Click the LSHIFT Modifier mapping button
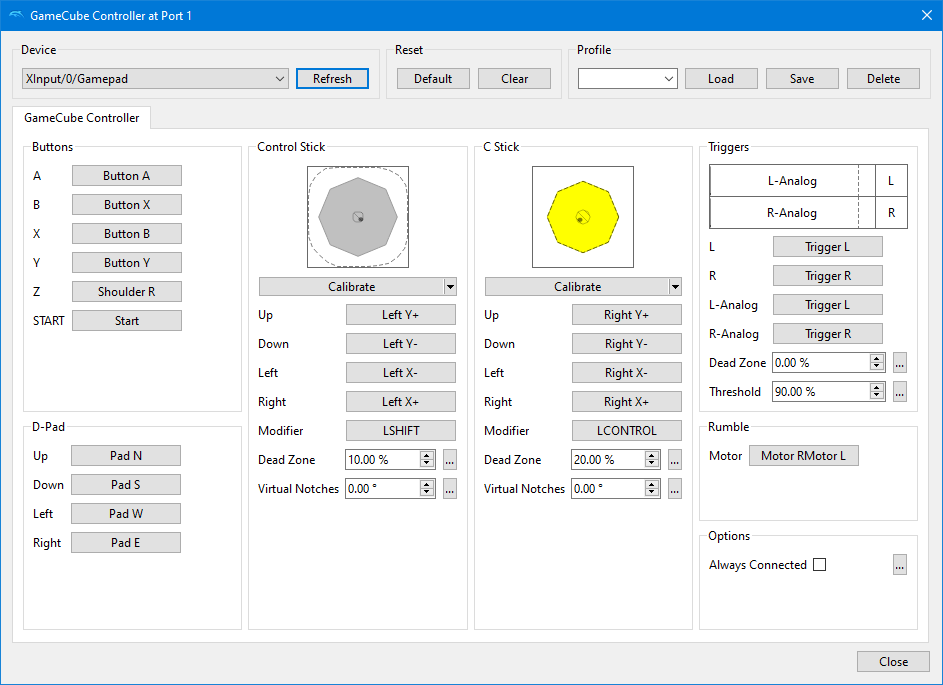This screenshot has width=943, height=685. (400, 431)
